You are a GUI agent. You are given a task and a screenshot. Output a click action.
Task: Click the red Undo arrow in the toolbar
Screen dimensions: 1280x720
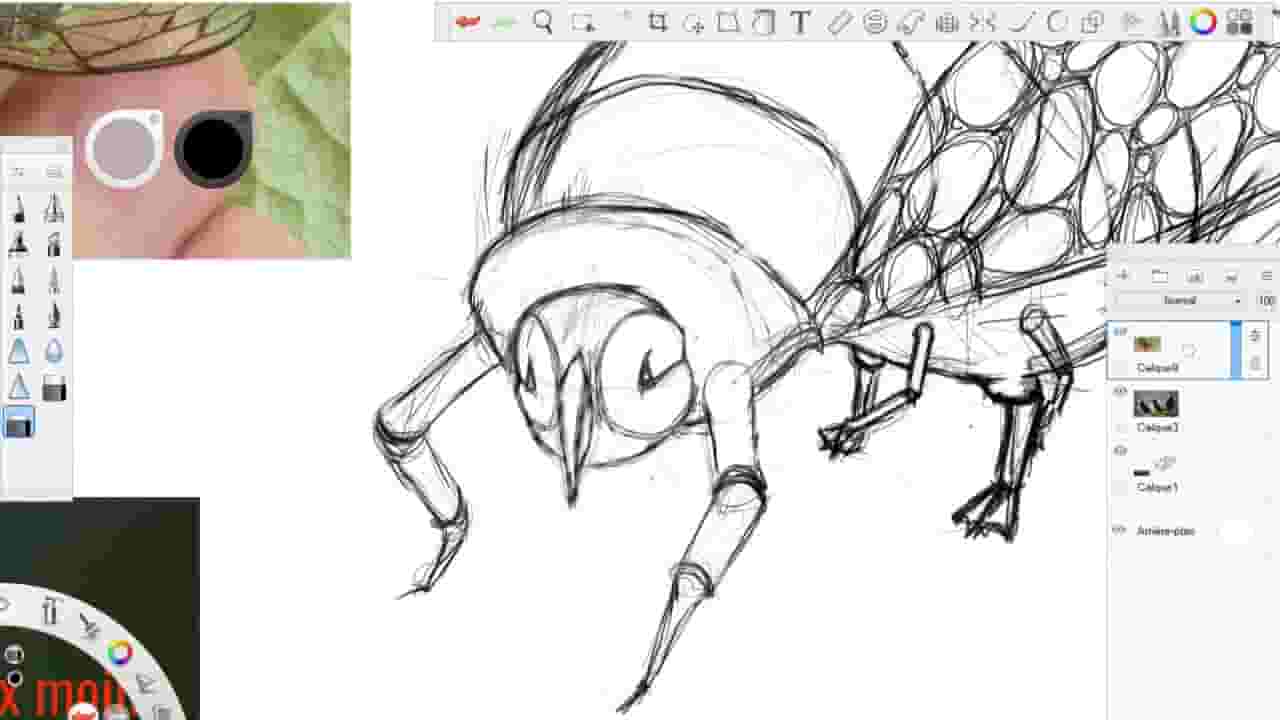point(467,22)
